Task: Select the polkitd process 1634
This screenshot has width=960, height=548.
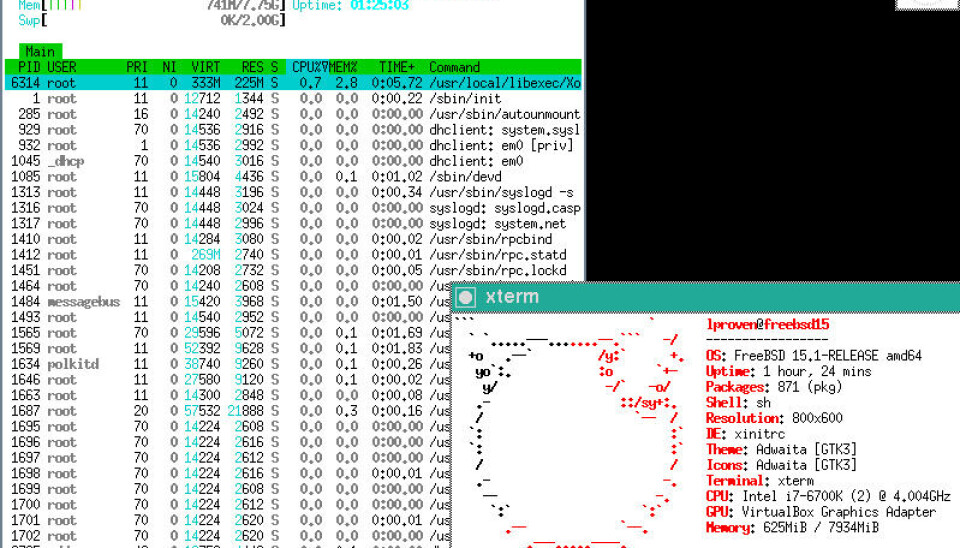Action: pos(228,364)
